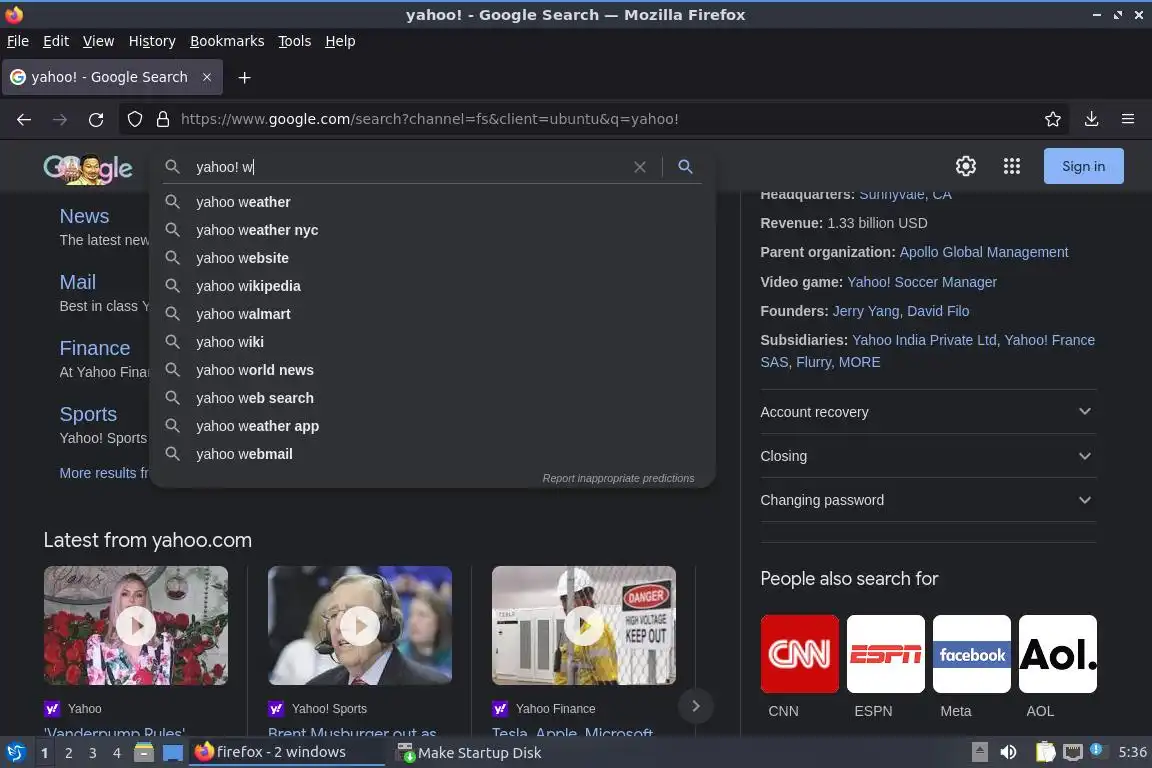This screenshot has width=1152, height=768.
Task: Open the Tools menu
Action: coord(295,41)
